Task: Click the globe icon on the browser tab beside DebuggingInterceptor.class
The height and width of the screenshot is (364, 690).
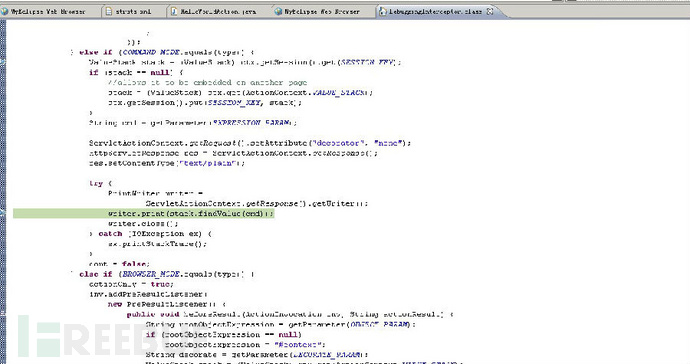Action: 278,11
